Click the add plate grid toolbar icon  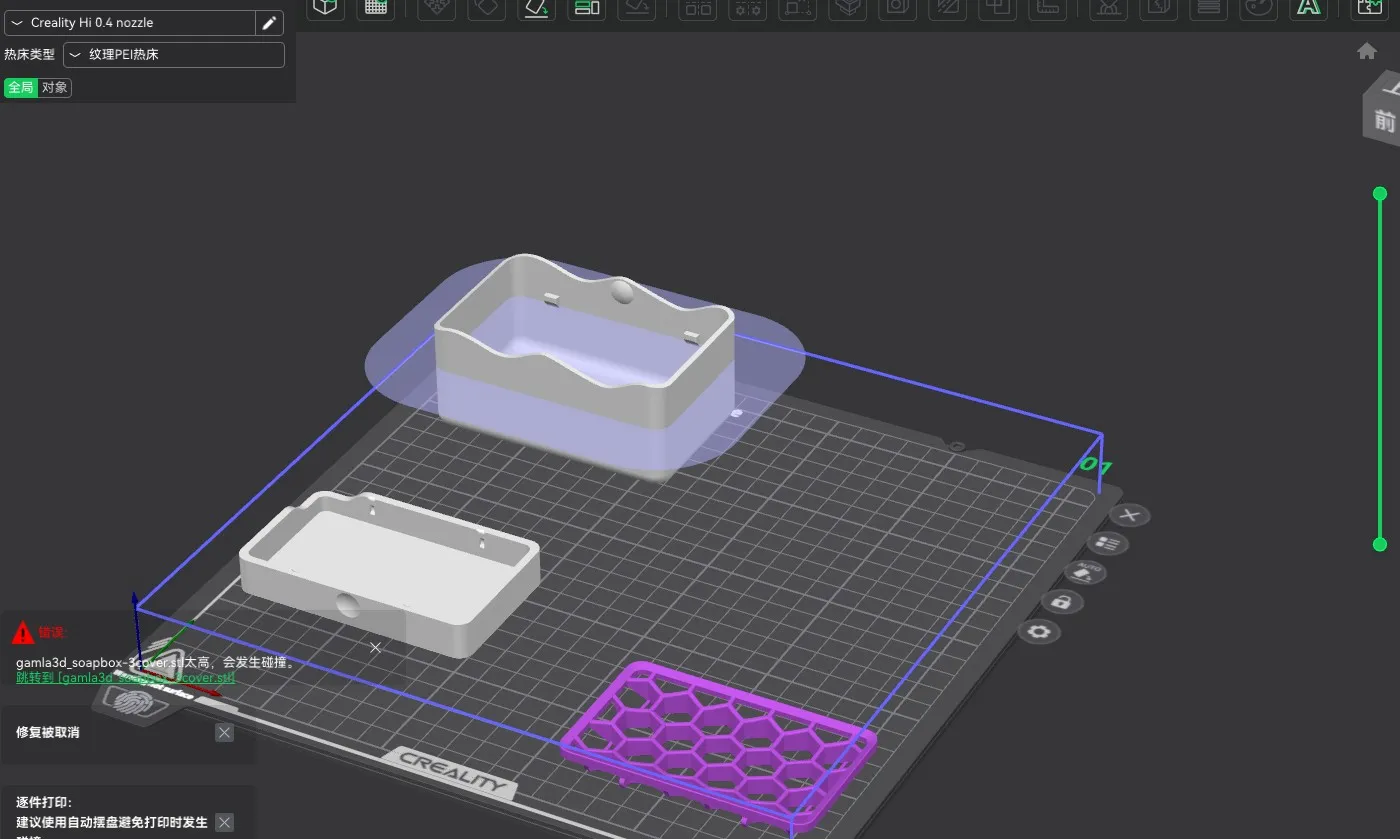(x=376, y=8)
